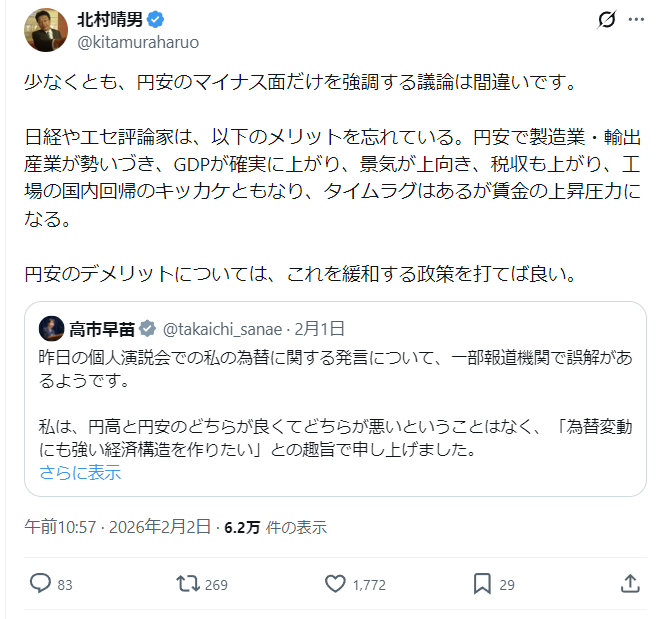Viewport: 662px width, 619px height.
Task: Click verified badge next to 高市早苗
Action: click(147, 328)
